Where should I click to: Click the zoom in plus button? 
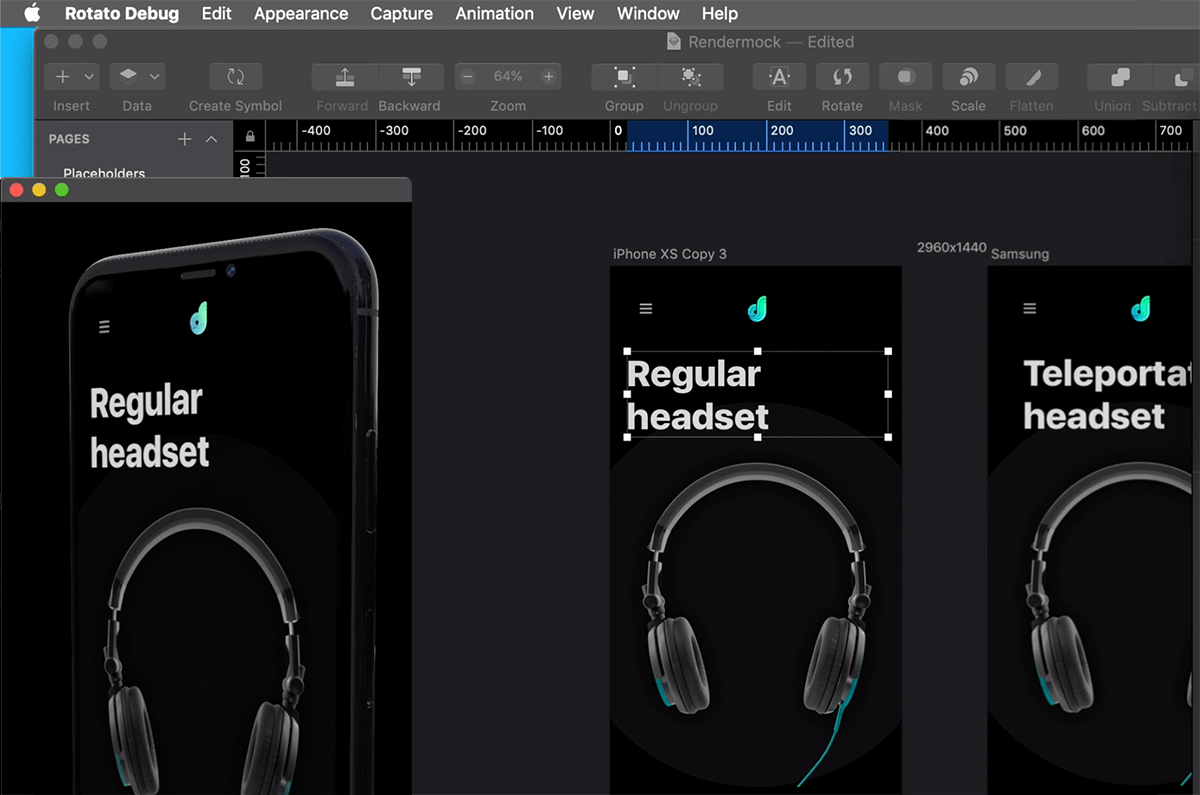pyautogui.click(x=548, y=76)
